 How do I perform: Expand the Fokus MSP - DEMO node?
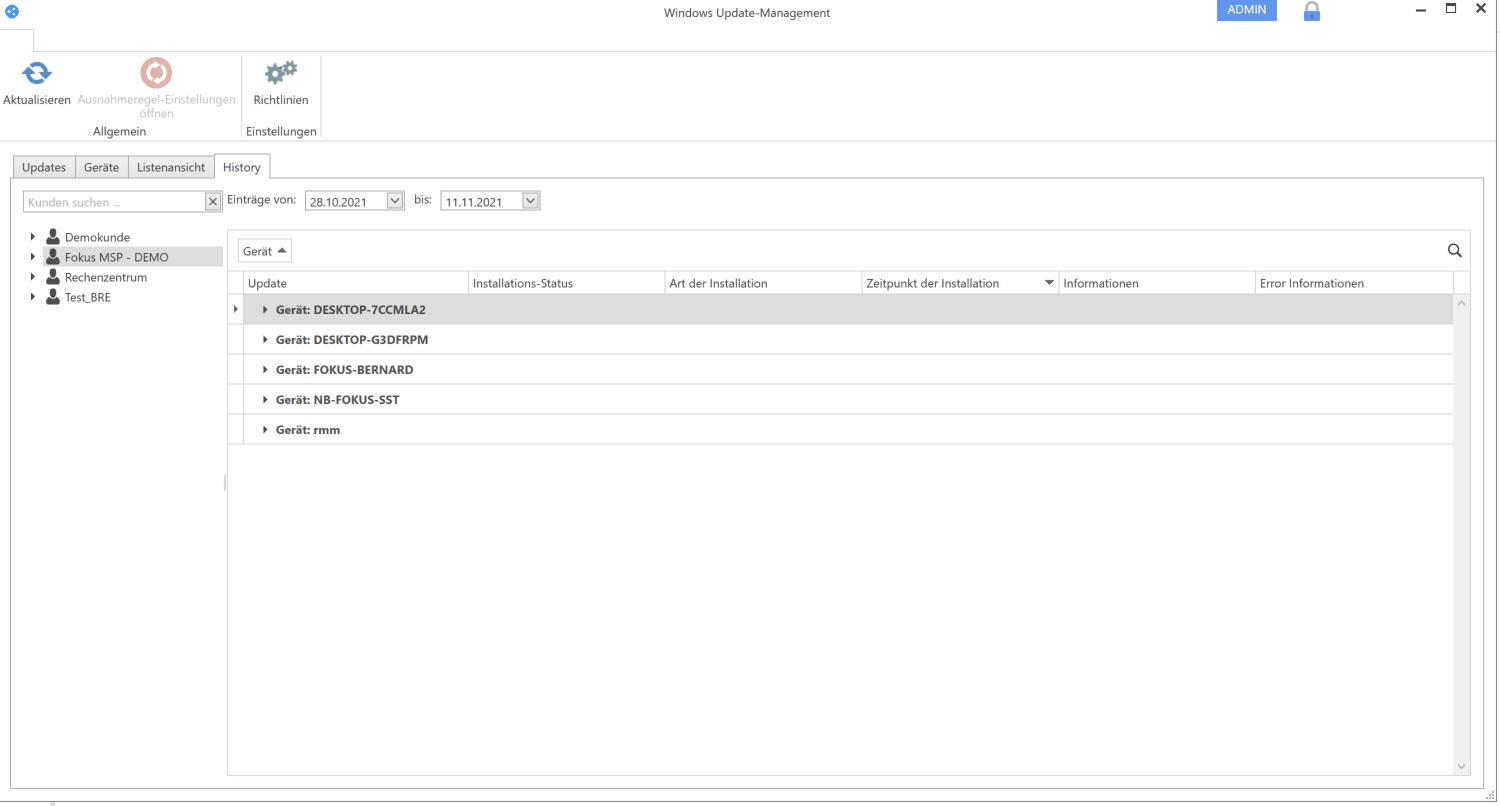33,257
